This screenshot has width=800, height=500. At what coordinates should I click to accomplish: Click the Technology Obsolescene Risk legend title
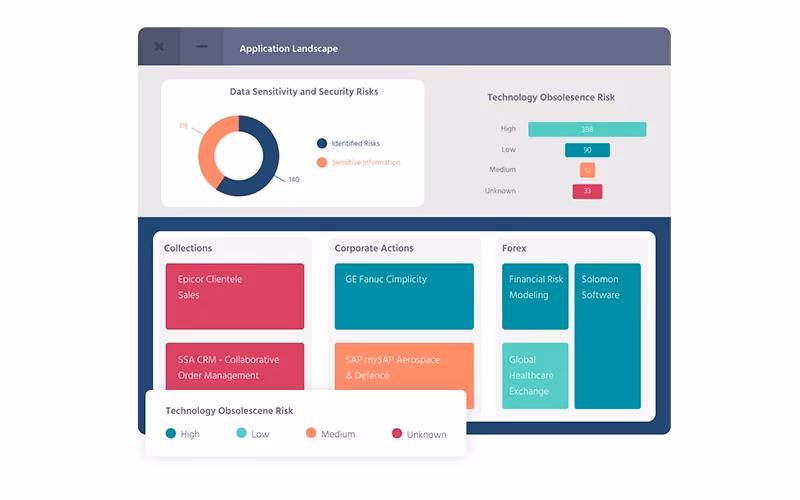tap(229, 411)
